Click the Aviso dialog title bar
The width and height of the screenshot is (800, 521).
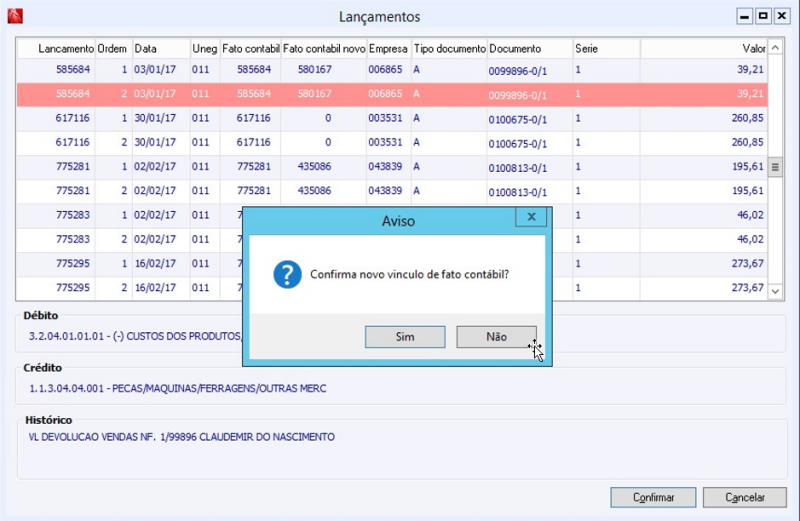(x=398, y=221)
